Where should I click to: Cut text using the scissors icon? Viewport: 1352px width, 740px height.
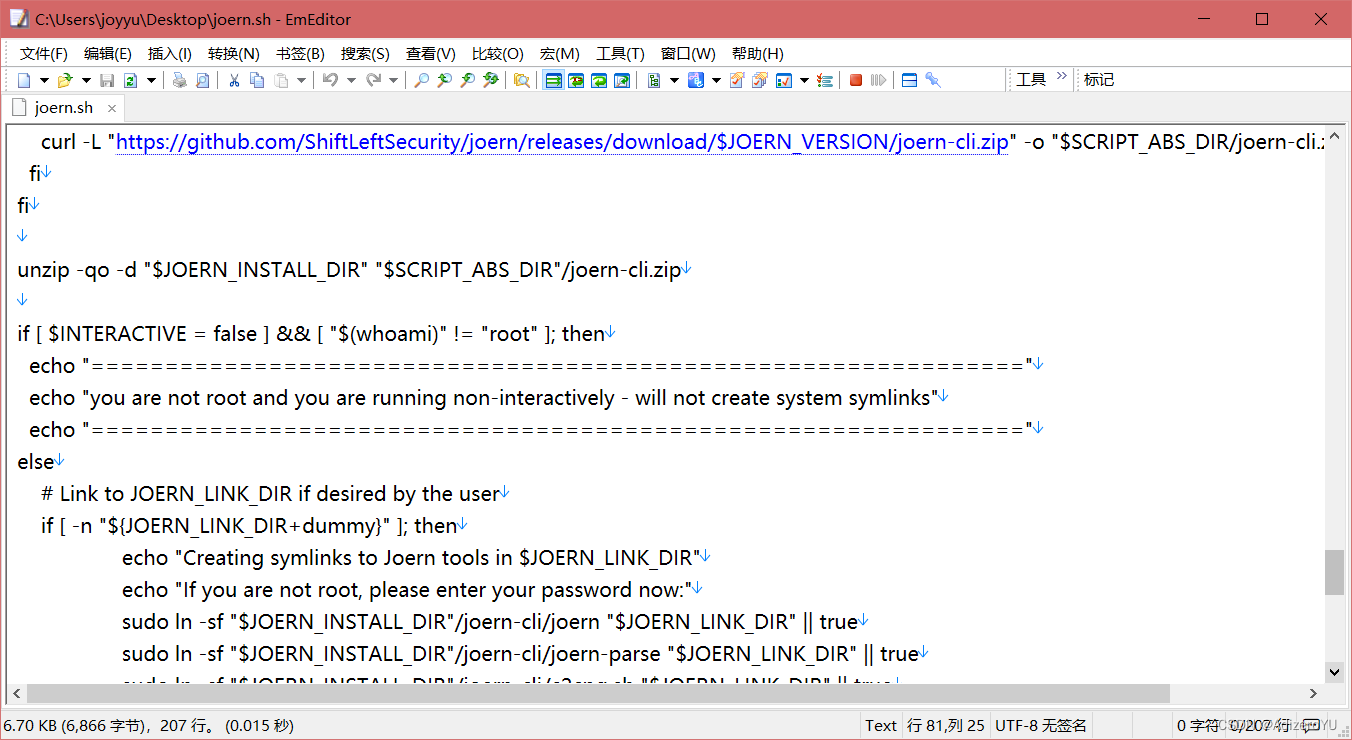pyautogui.click(x=233, y=79)
